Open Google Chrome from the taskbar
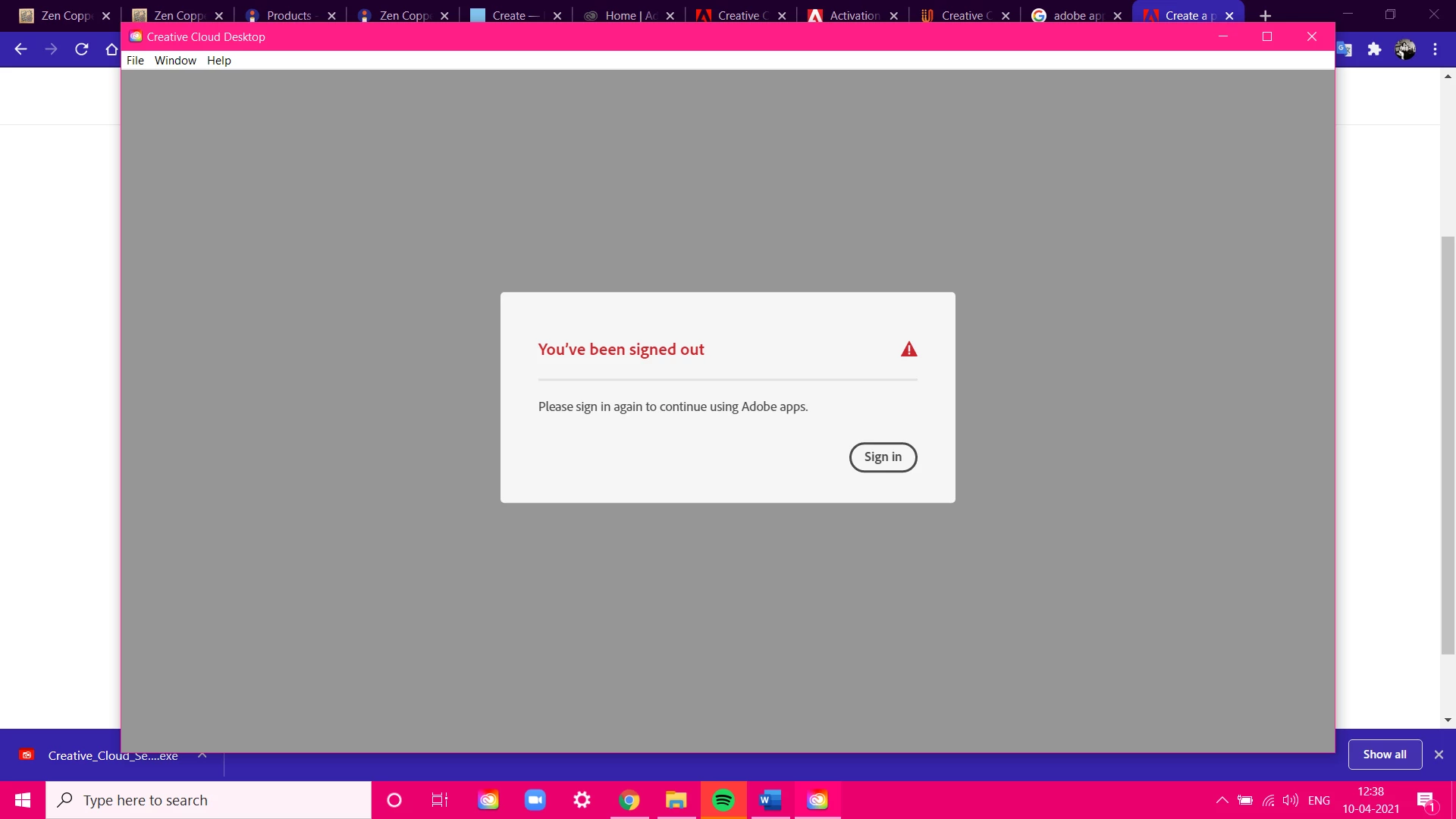 [629, 800]
